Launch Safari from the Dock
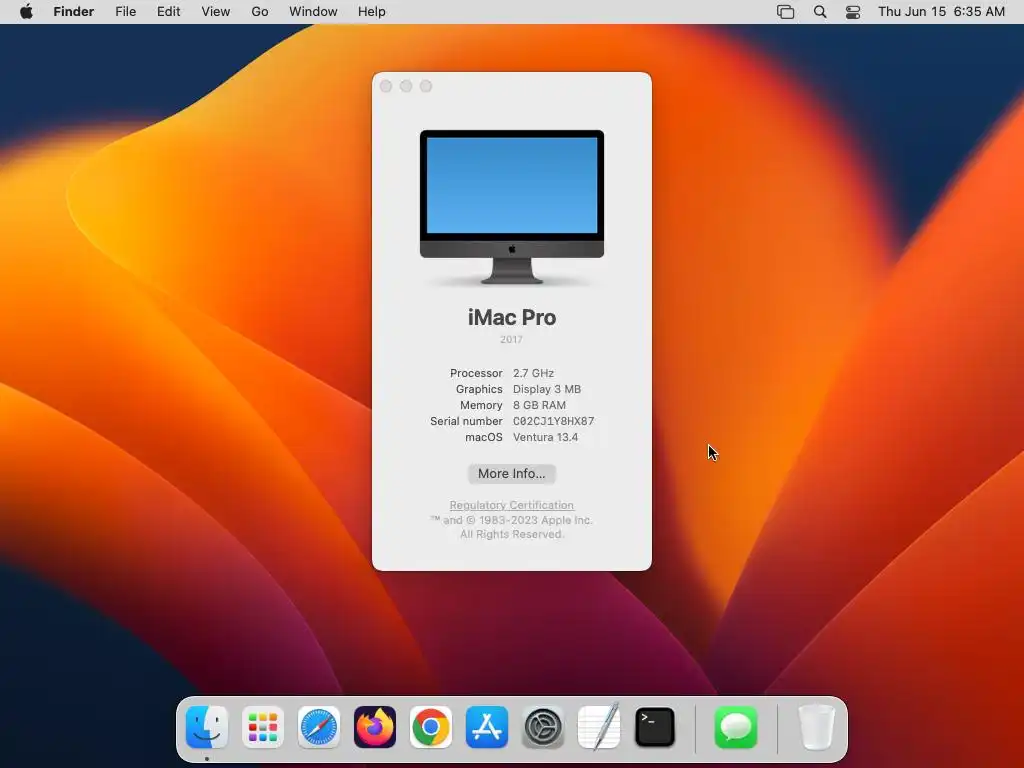This screenshot has height=768, width=1024. 319,727
